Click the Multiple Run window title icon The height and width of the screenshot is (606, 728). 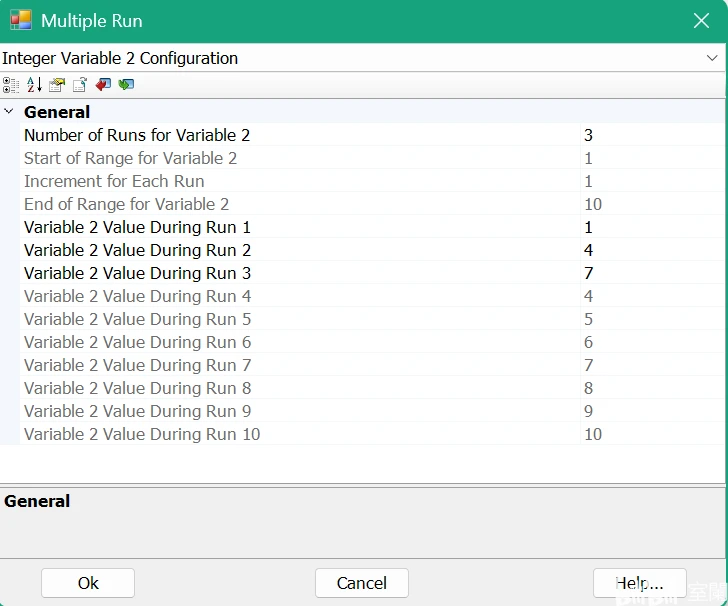21,20
